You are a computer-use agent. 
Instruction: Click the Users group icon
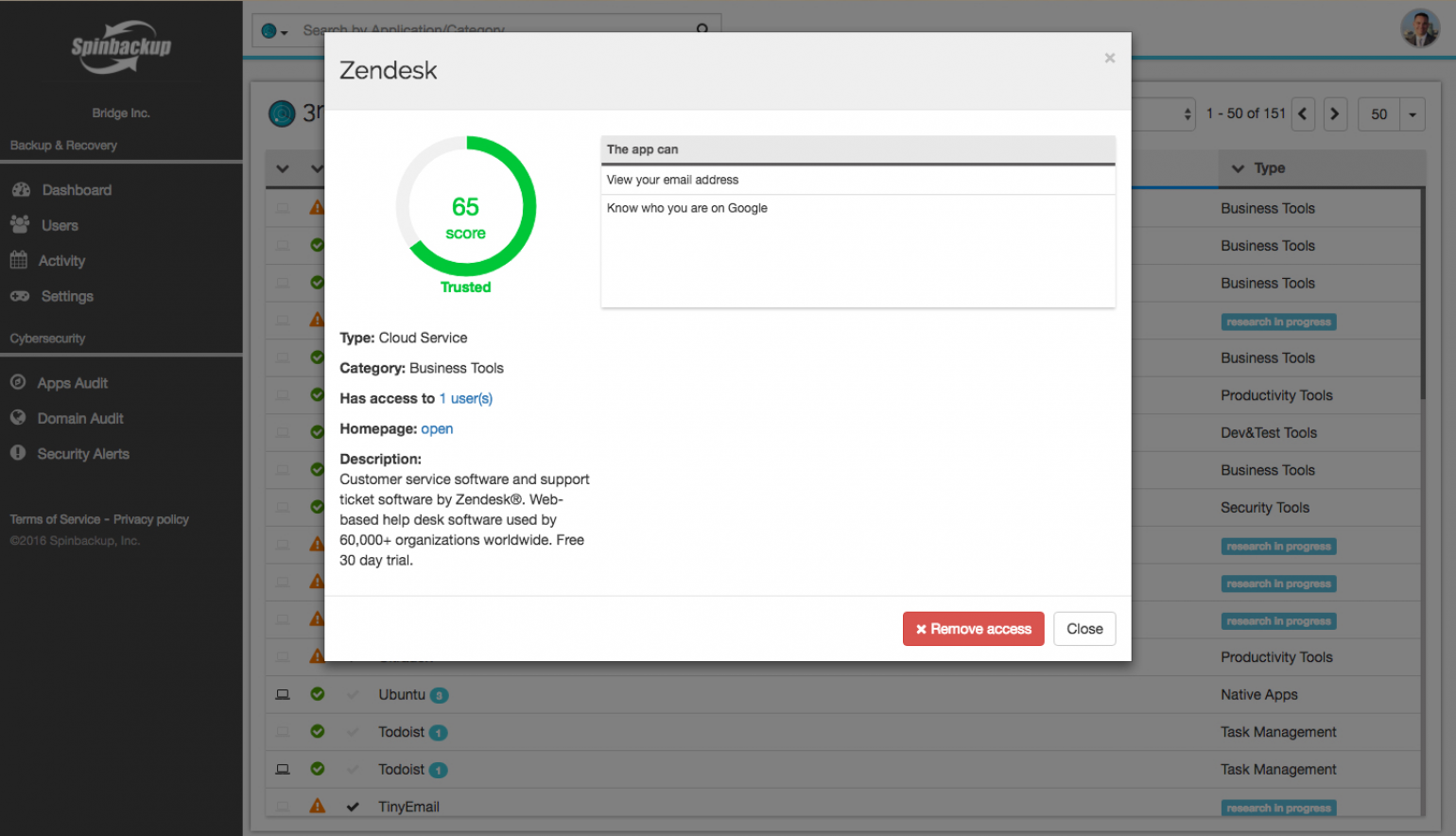pyautogui.click(x=20, y=224)
